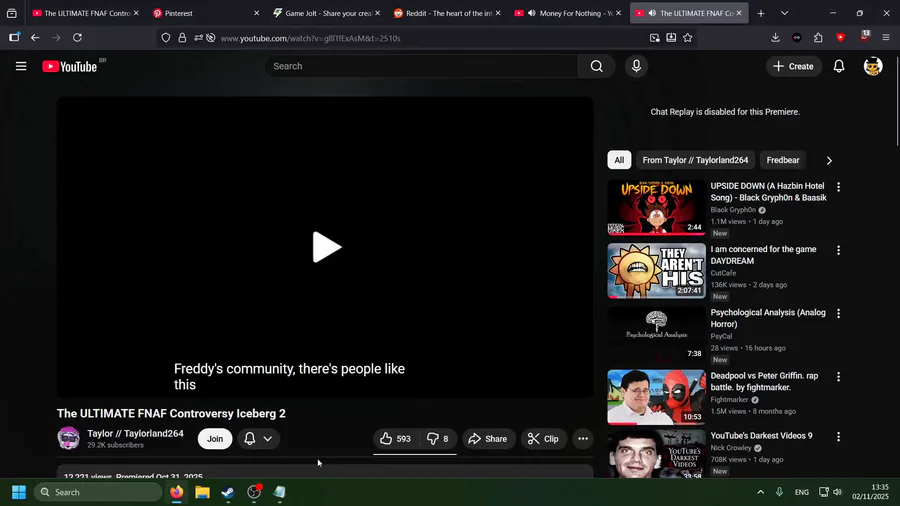Click the taskbar volume icon

point(837,492)
